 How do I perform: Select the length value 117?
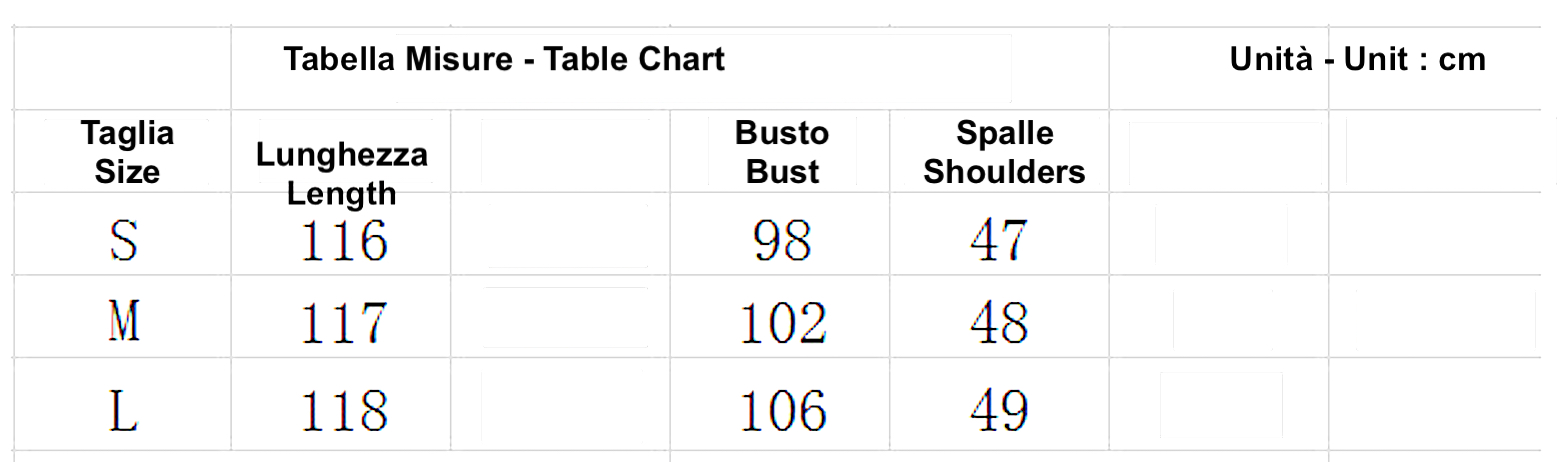[343, 324]
